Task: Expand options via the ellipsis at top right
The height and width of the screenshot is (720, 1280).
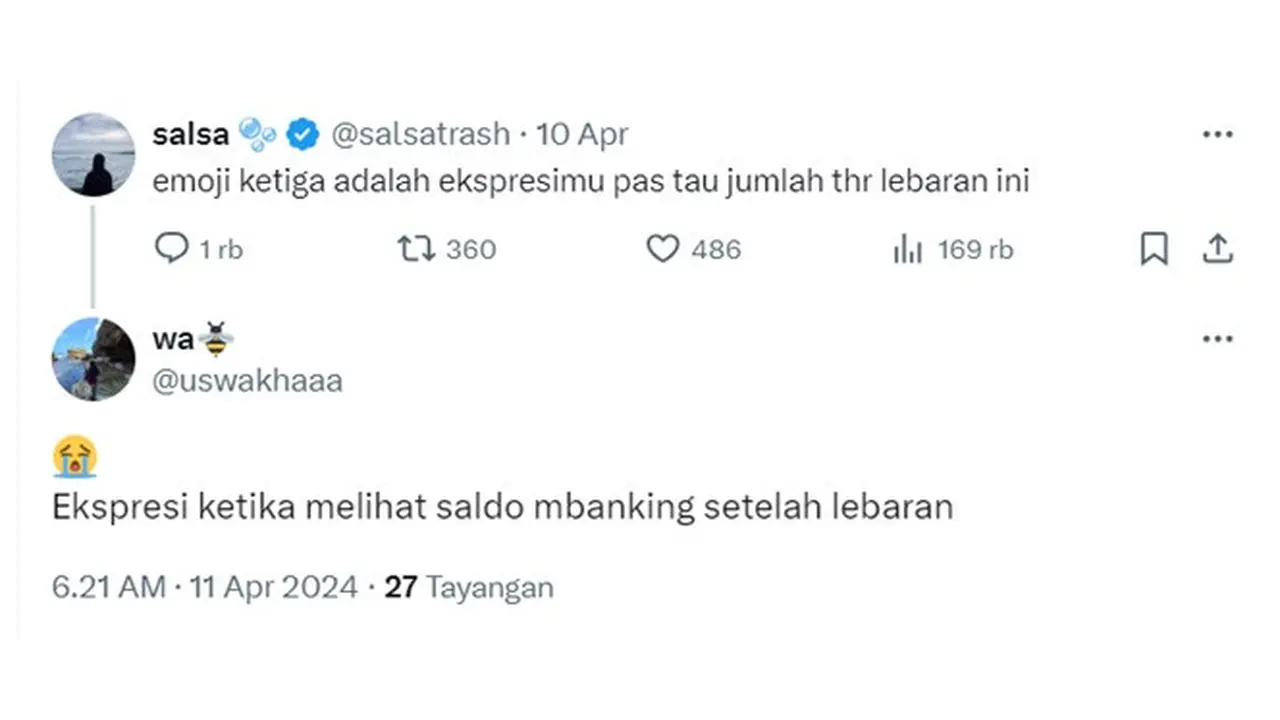Action: click(1217, 133)
